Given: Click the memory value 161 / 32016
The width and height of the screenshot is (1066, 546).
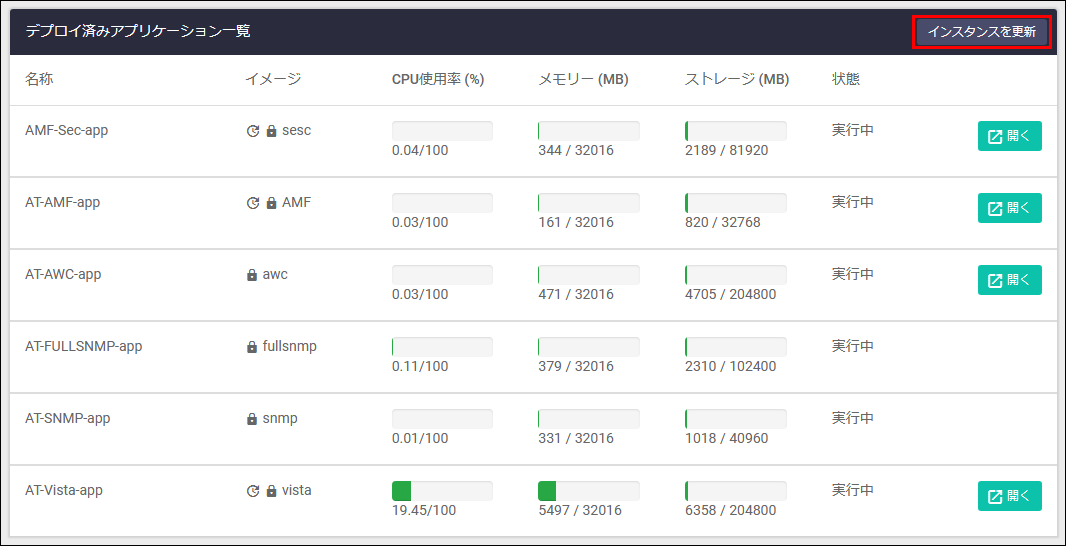Looking at the screenshot, I should 576,222.
